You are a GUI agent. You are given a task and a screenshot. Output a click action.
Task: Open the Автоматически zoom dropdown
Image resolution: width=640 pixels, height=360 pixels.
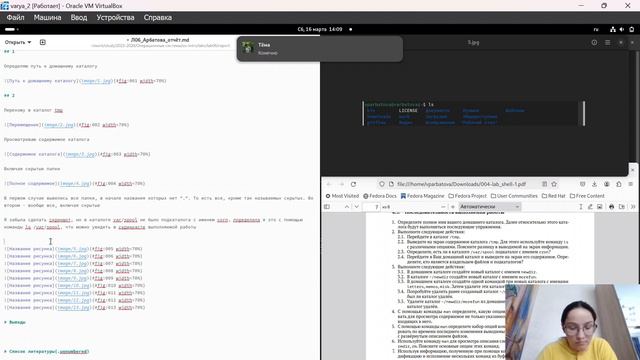(x=489, y=207)
